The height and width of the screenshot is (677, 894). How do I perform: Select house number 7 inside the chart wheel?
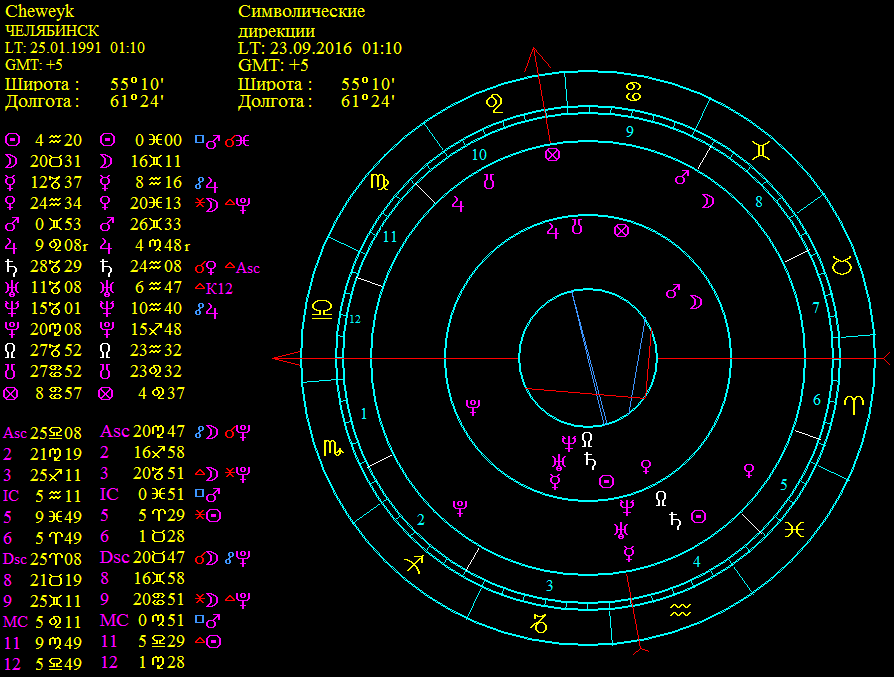tap(815, 308)
